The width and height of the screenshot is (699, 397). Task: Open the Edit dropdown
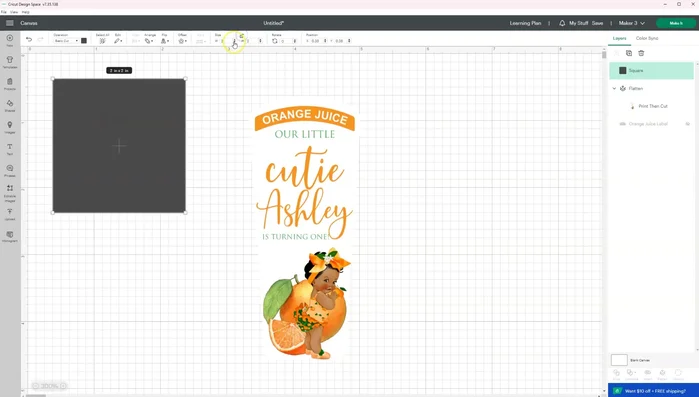click(x=118, y=41)
